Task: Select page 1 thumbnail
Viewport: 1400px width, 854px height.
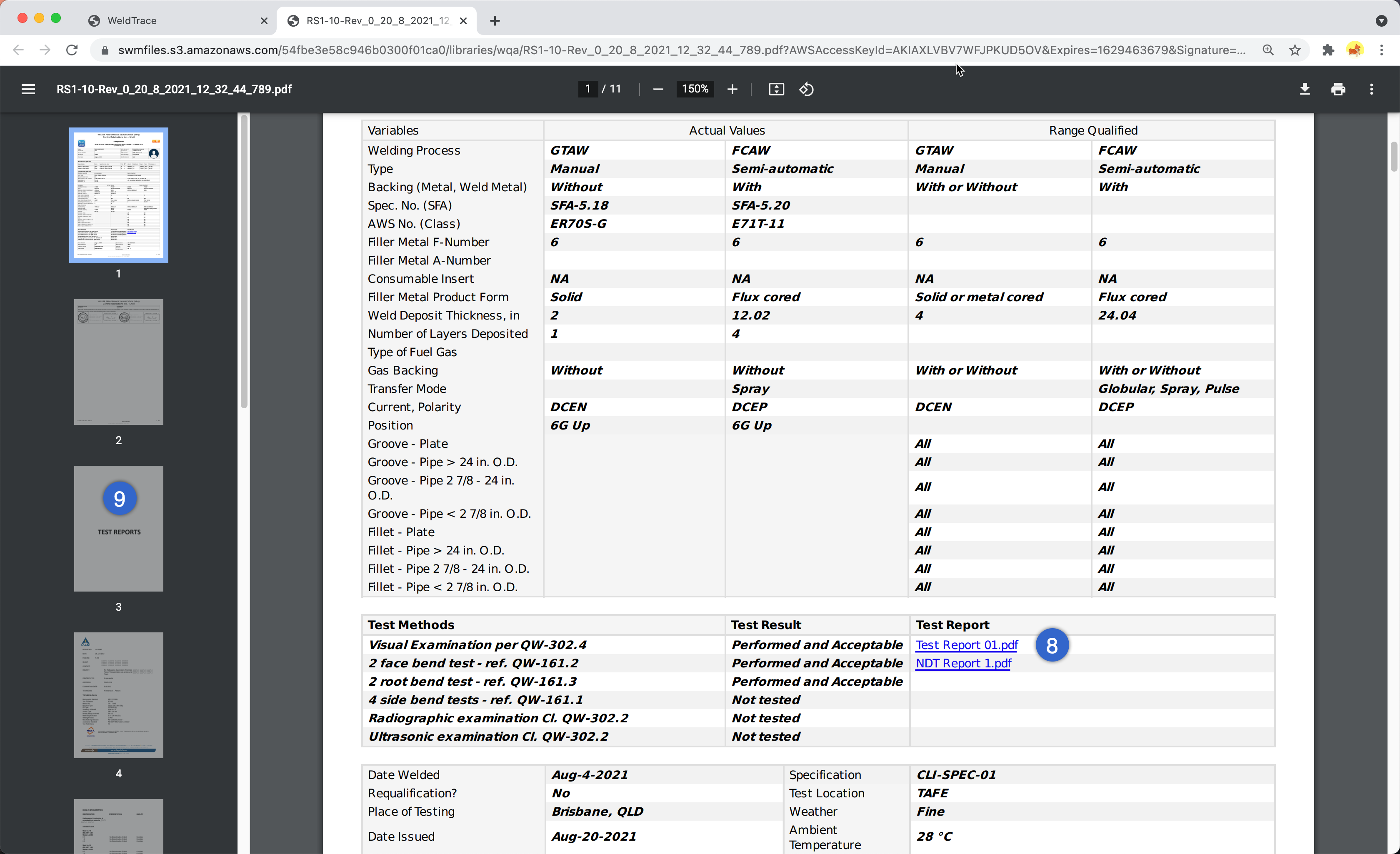Action: [119, 195]
